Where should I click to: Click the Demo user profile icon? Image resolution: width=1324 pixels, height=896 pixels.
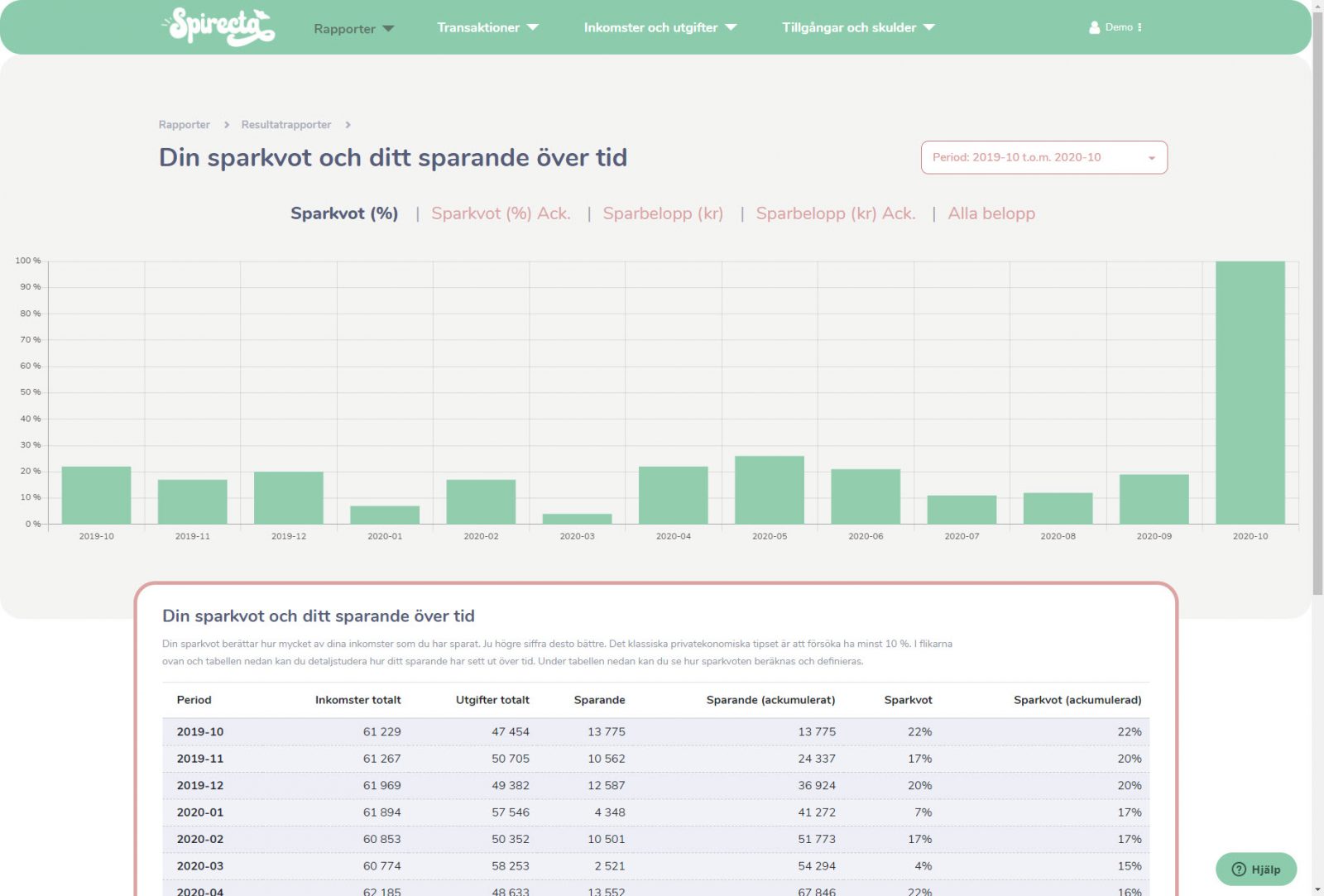[1095, 27]
